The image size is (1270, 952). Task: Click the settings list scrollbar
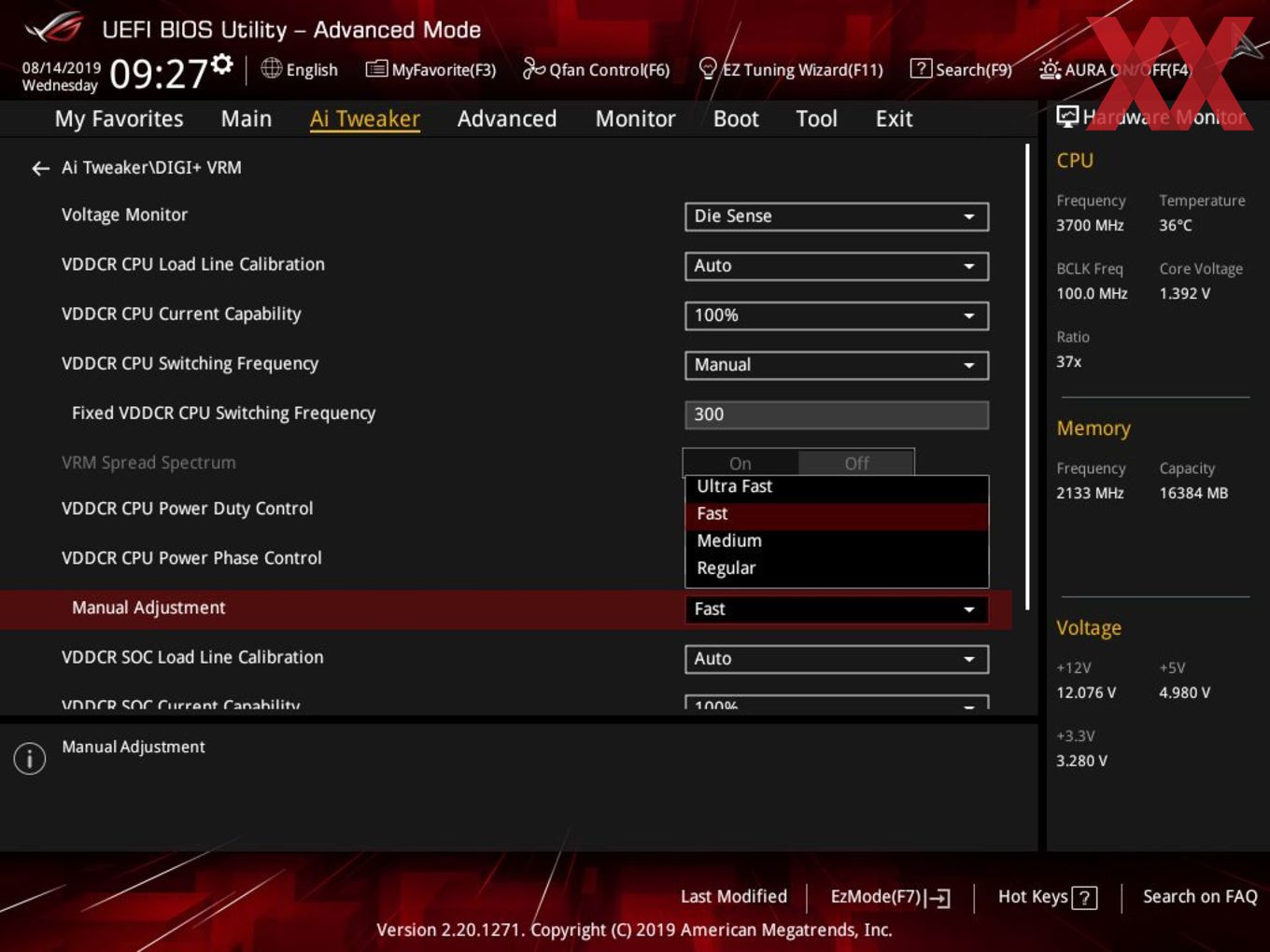coord(1027,377)
